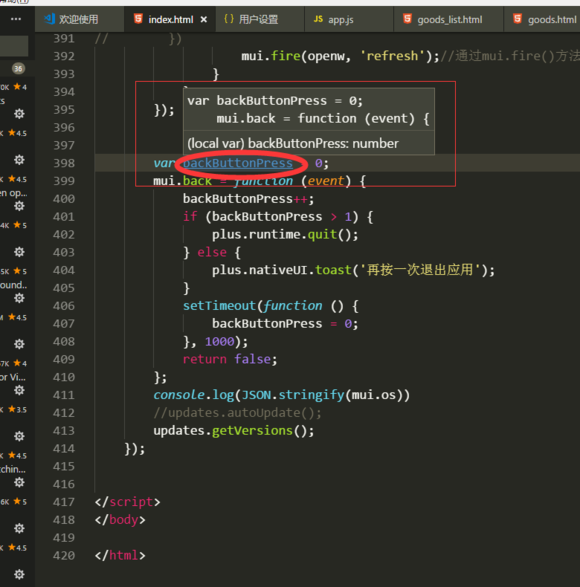580x587 pixels.
Task: Select the index.html tab
Action: click(x=170, y=19)
